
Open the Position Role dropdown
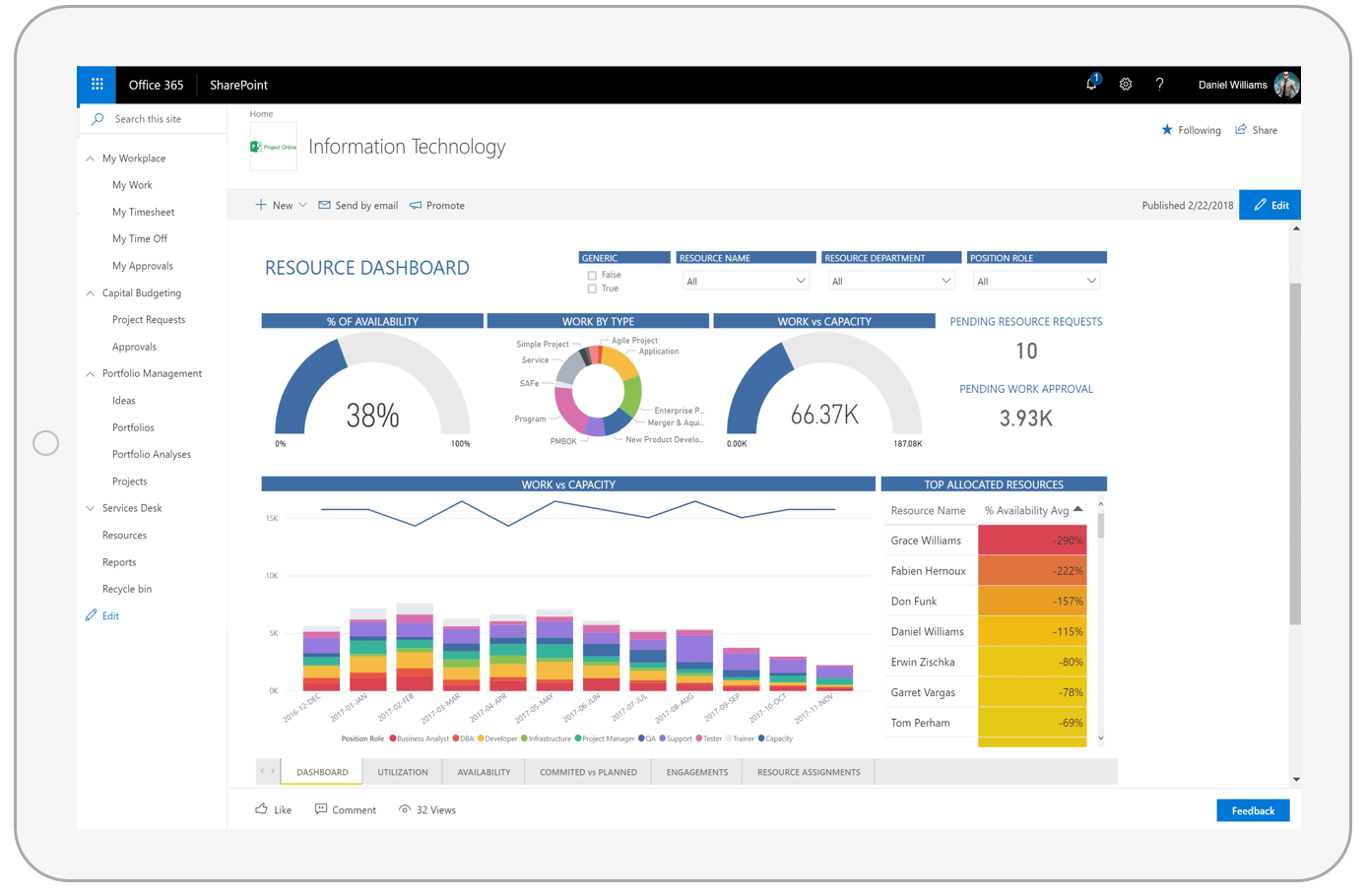click(1036, 281)
